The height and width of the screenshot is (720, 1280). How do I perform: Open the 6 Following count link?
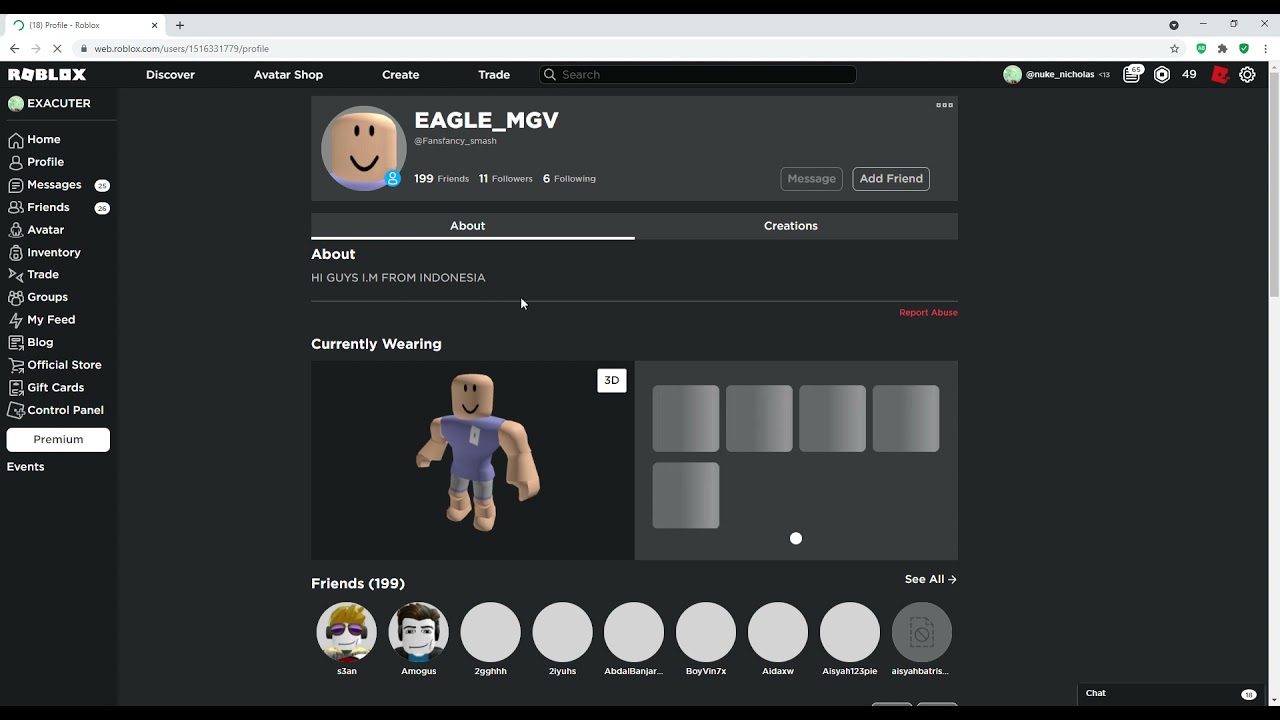click(x=569, y=179)
